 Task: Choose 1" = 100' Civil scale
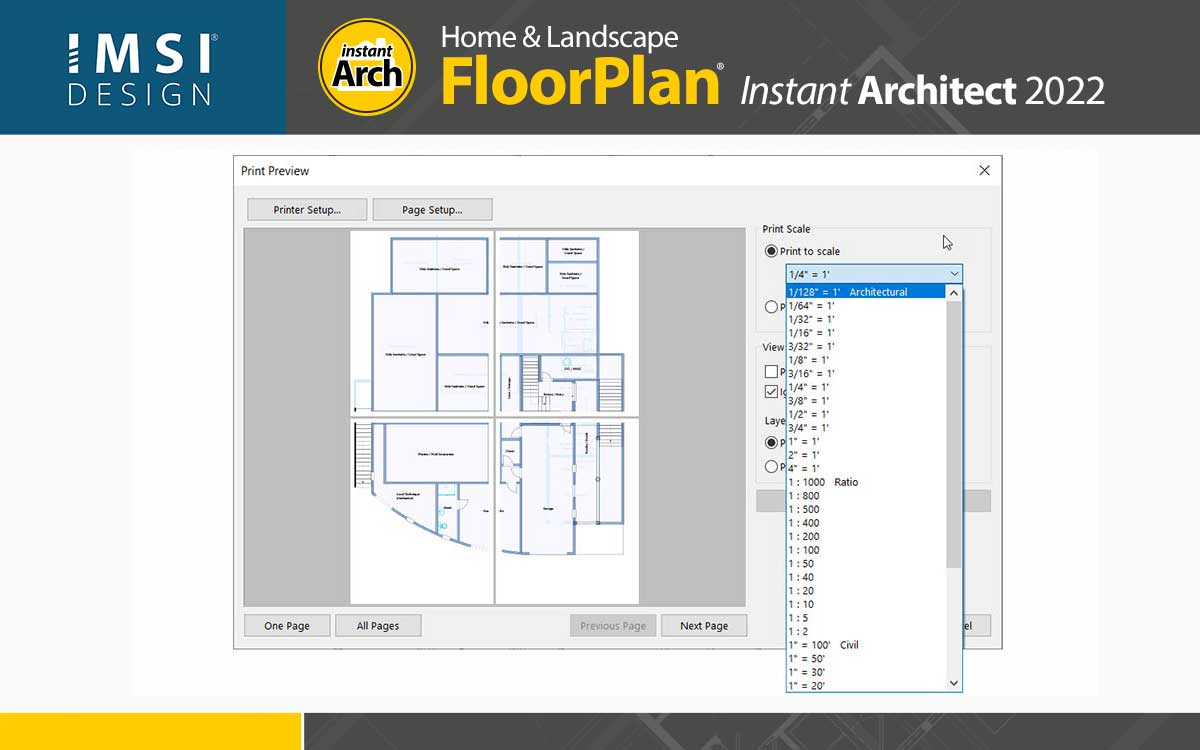[x=865, y=645]
